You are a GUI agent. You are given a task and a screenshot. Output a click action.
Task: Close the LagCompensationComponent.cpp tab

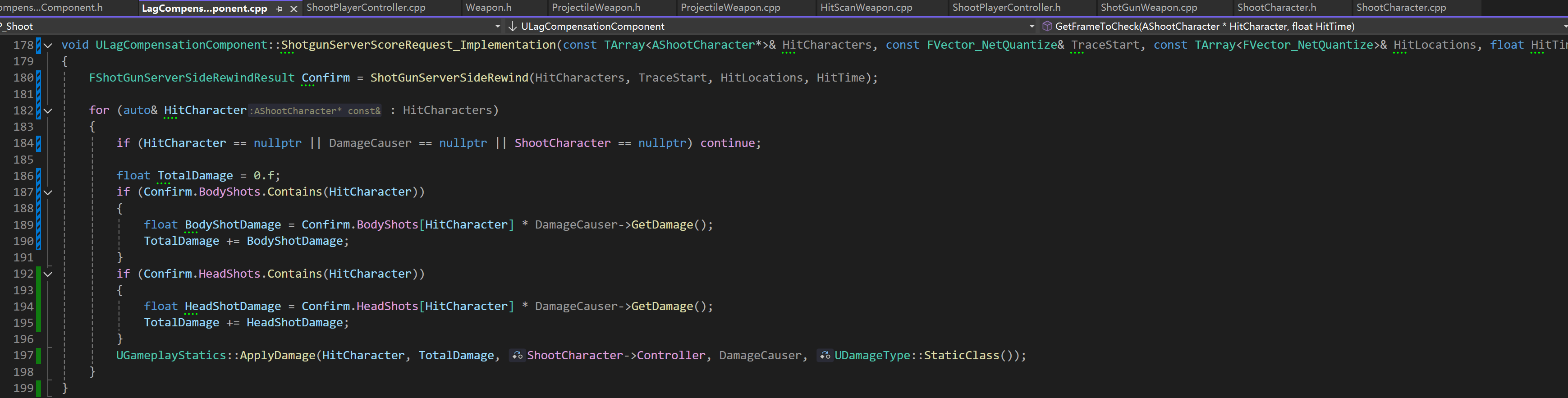(x=293, y=9)
